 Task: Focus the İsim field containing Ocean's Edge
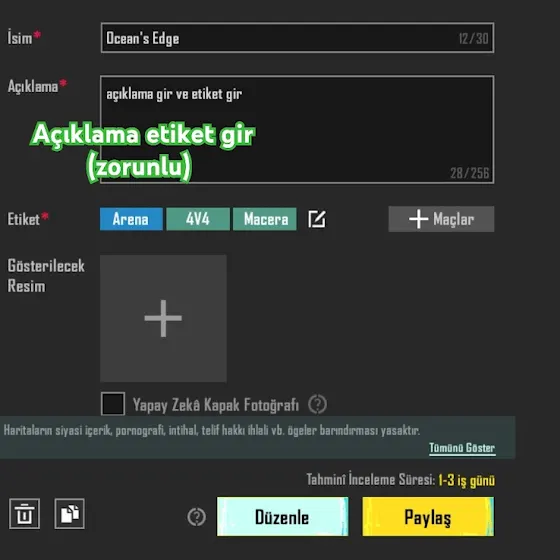click(x=298, y=38)
